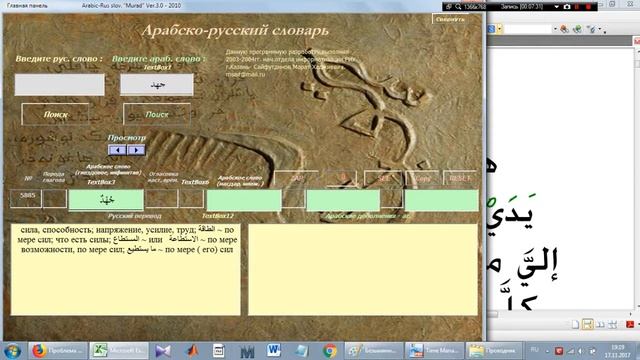Switch to Проводник taskbar window
The height and width of the screenshot is (360, 640).
click(493, 351)
